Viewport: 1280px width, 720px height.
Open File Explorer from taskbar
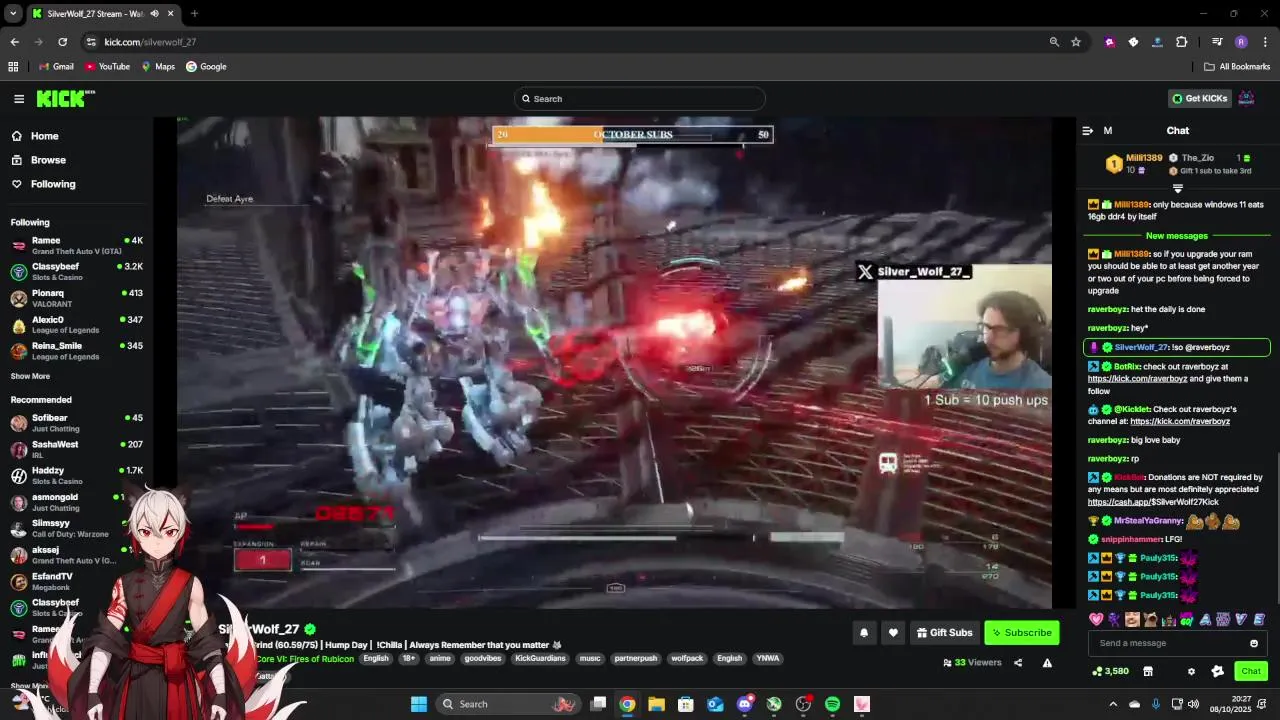656,704
